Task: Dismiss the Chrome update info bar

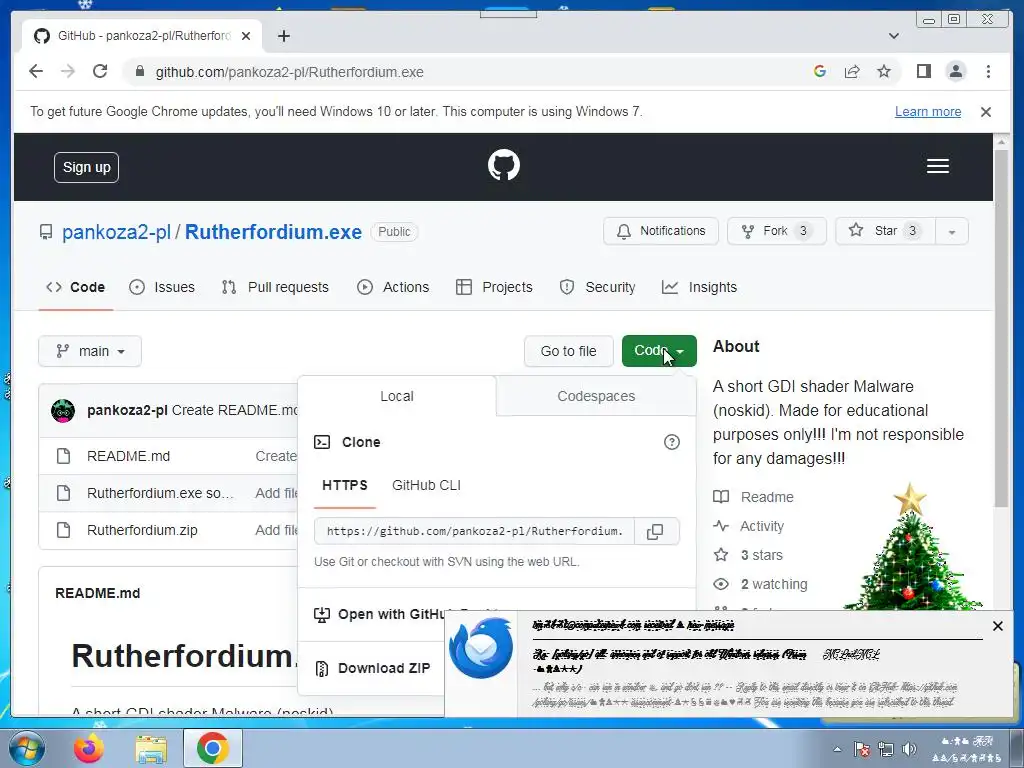Action: 985,112
